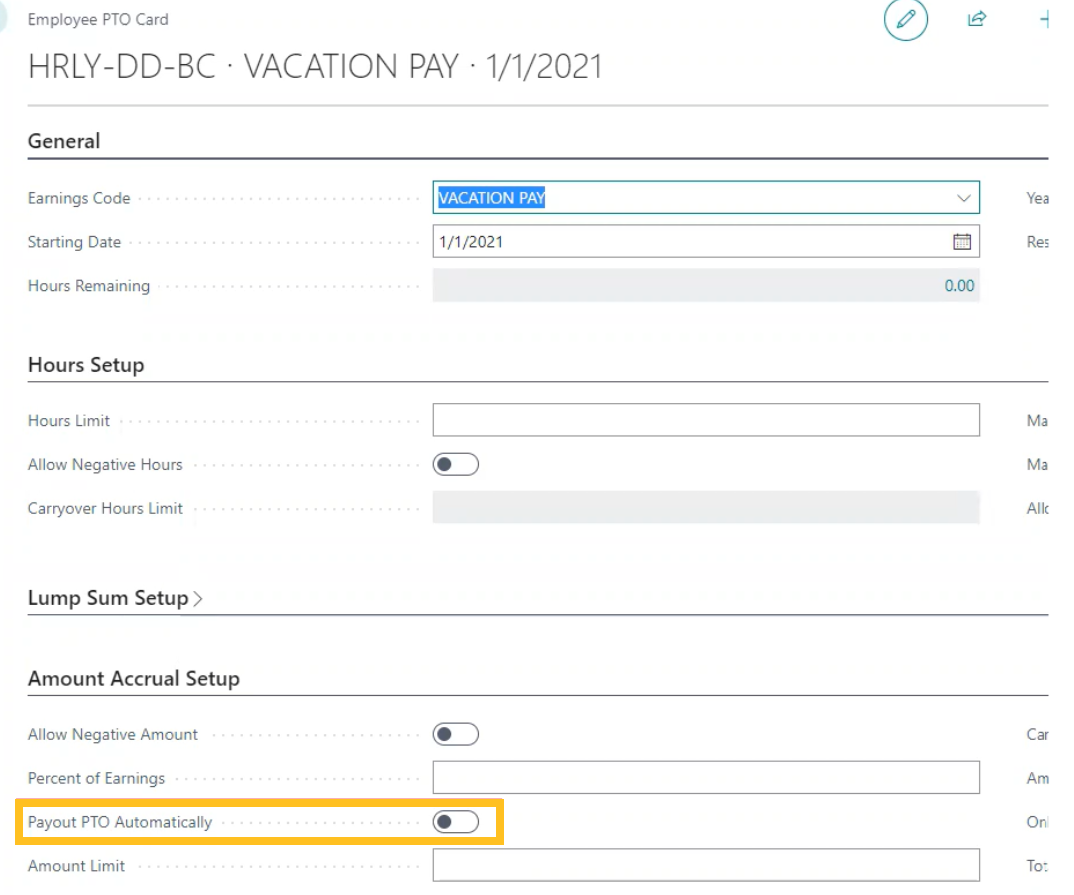Click the share icon in the header
1074x895 pixels.
(977, 19)
